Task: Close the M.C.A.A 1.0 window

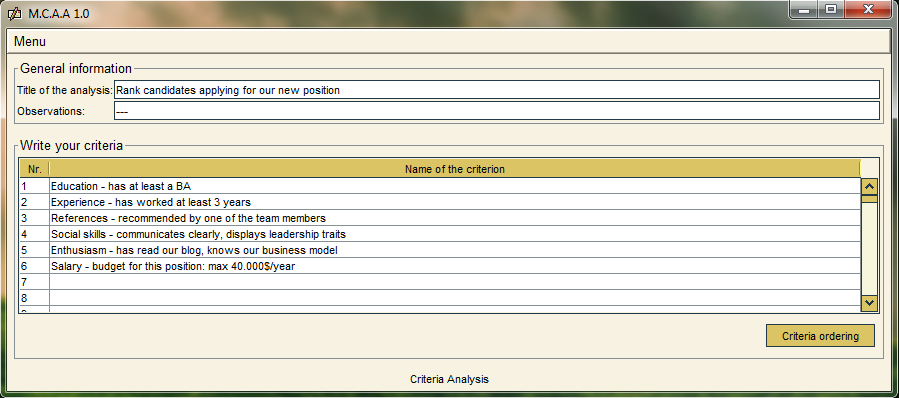Action: [x=869, y=10]
